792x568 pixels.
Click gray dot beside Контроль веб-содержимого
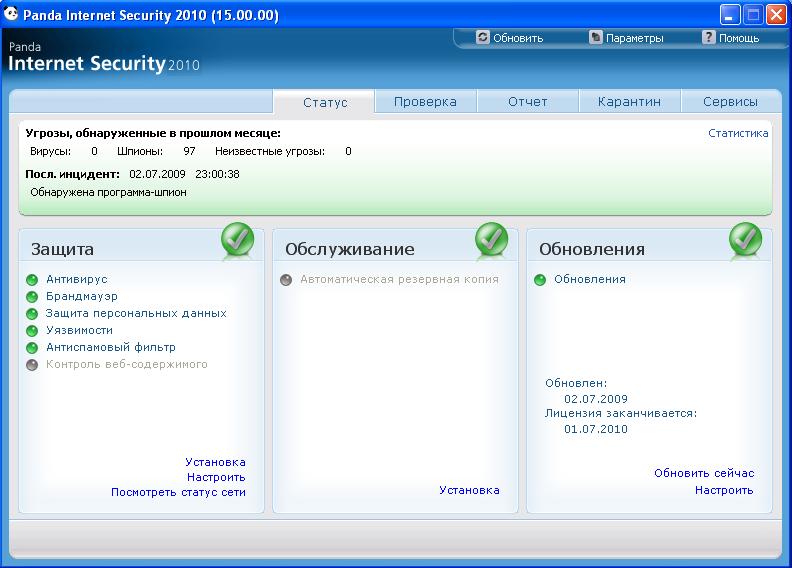tap(32, 365)
